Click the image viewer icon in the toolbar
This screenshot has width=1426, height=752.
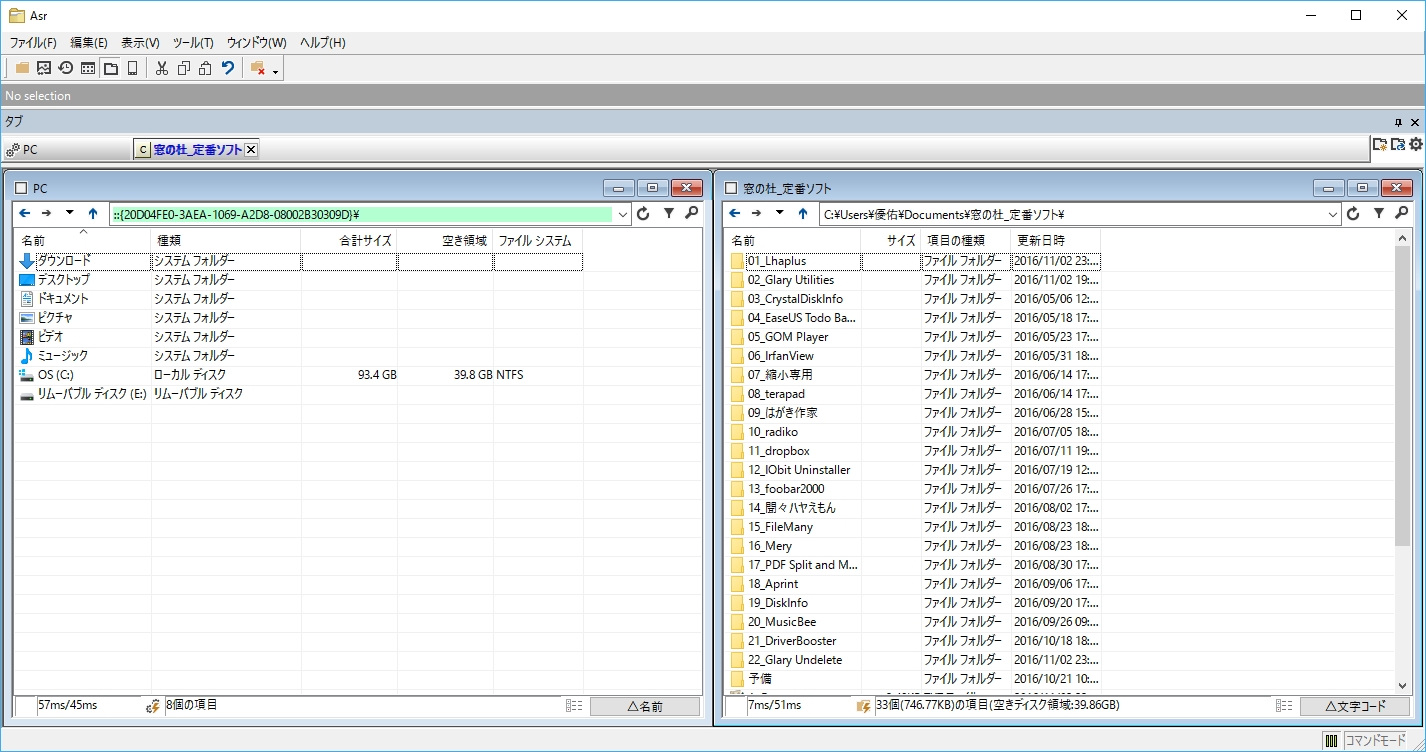coord(44,68)
